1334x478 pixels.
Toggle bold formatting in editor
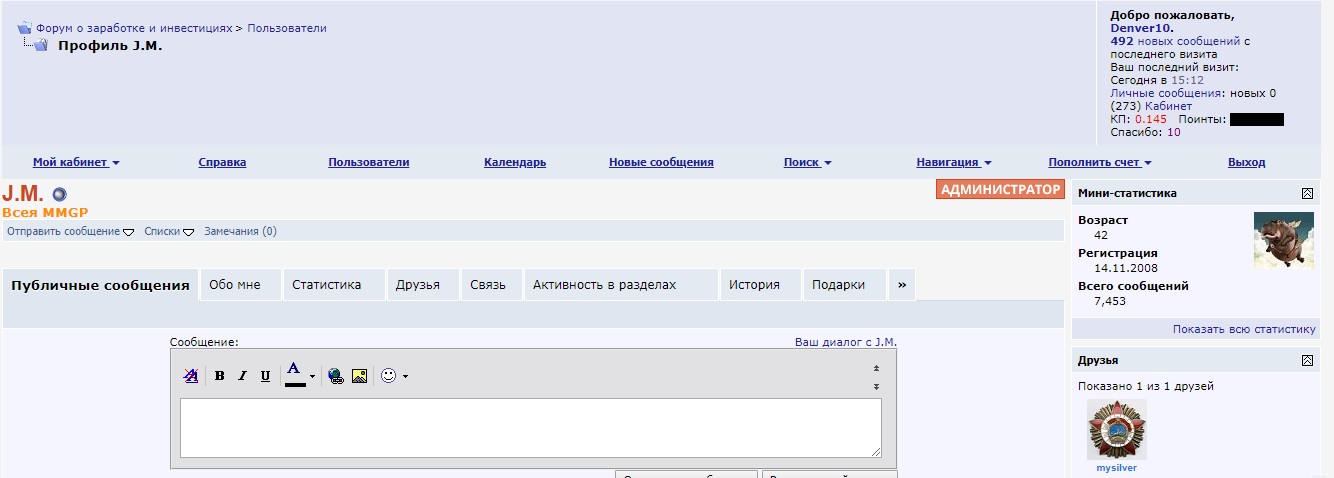219,376
